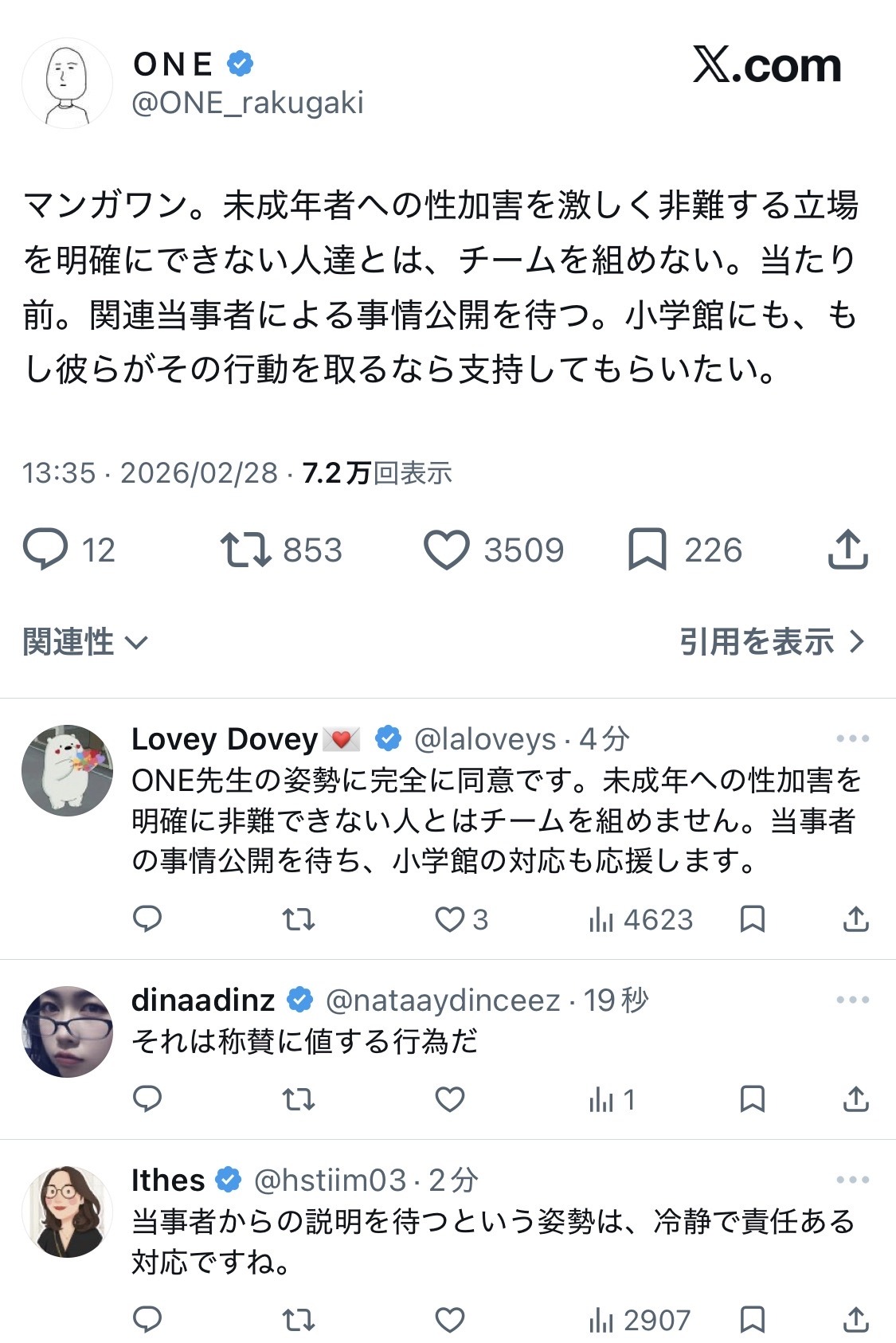Repost Lovey Dovey's reply
Viewport: 896px width, 1343px height.
click(x=299, y=919)
